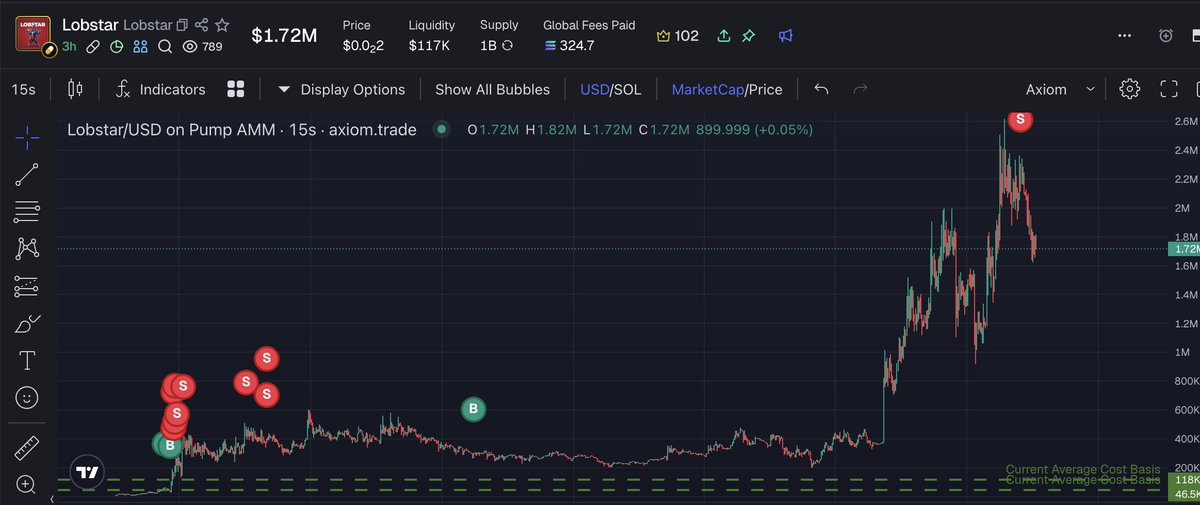The image size is (1200, 505).
Task: Open the Indicators panel
Action: coord(160,89)
